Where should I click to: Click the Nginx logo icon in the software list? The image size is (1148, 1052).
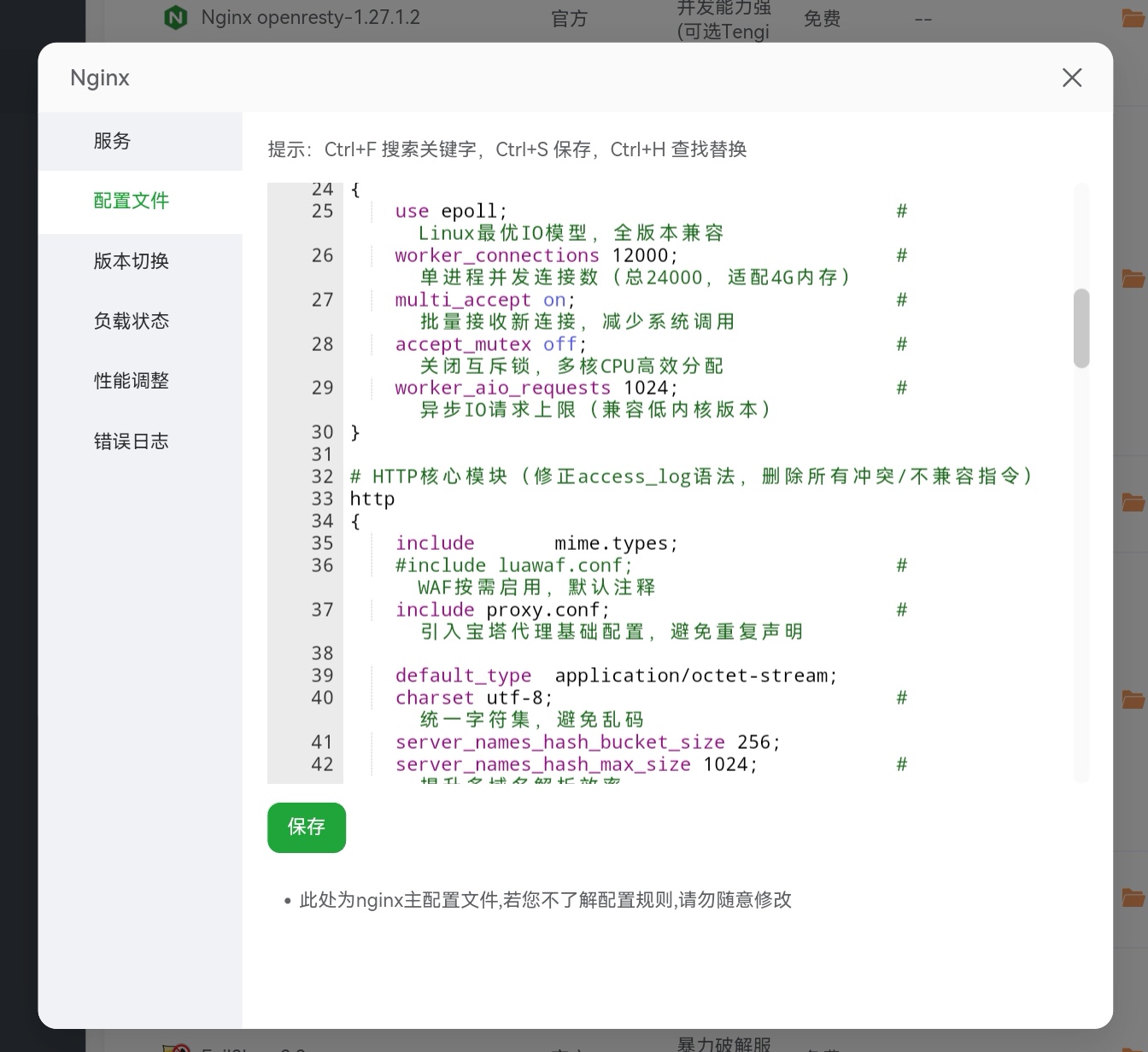[176, 17]
